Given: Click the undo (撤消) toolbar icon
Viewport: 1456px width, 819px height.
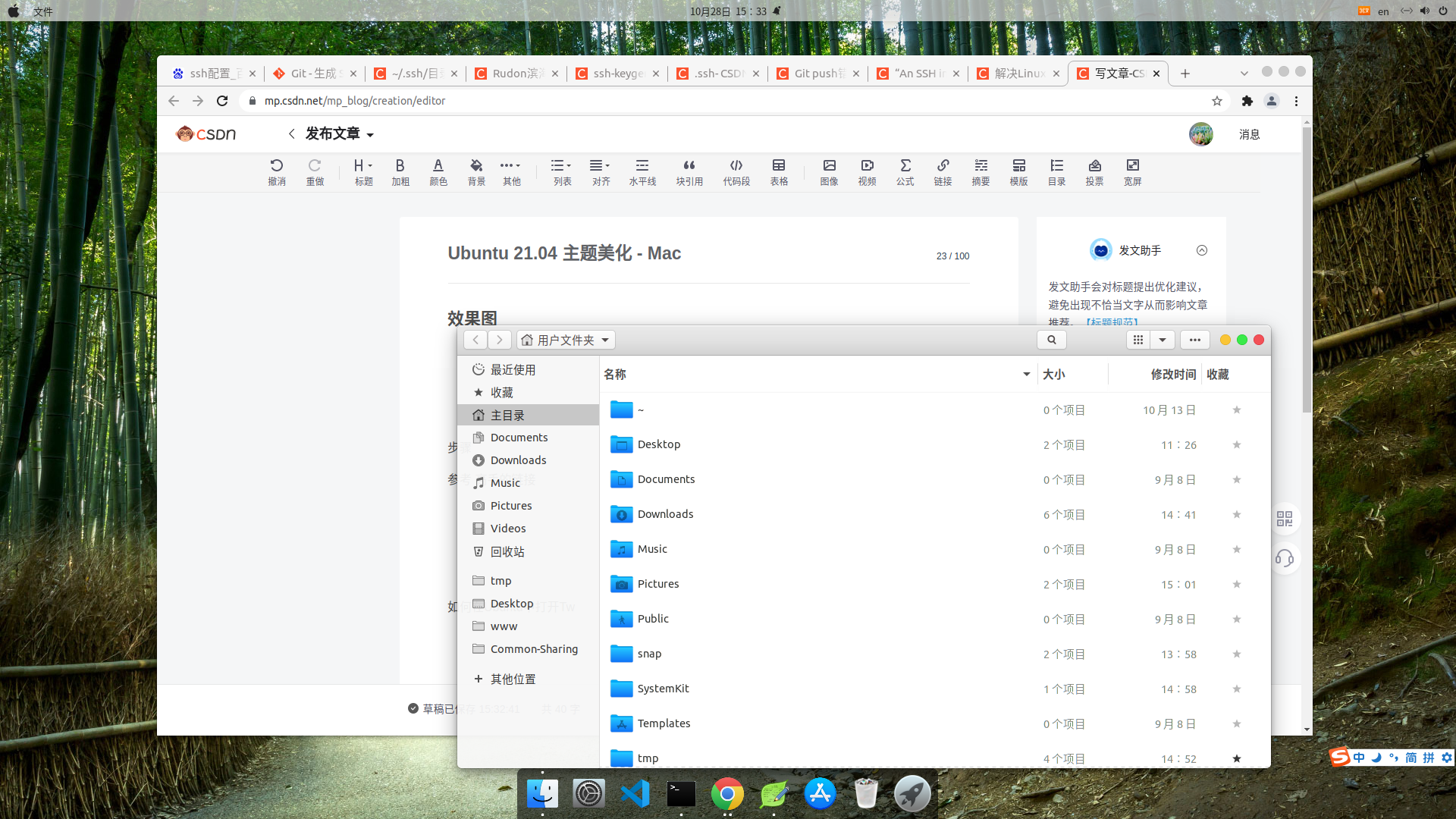Looking at the screenshot, I should click(277, 172).
